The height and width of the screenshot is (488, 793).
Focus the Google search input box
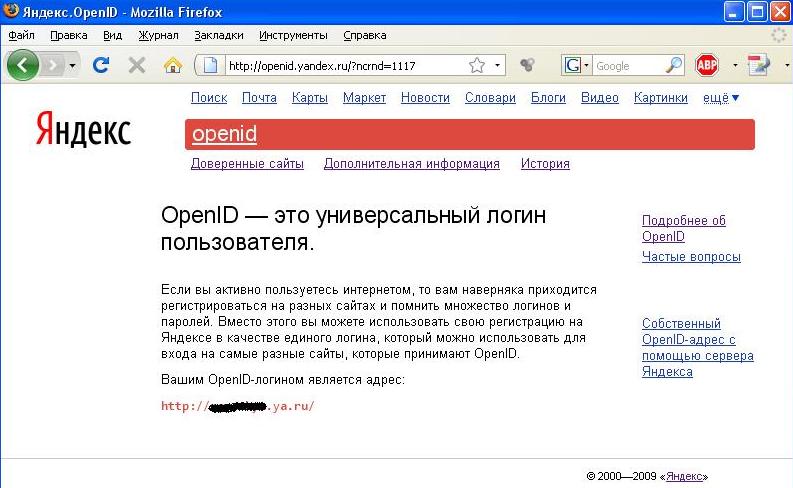click(x=628, y=66)
